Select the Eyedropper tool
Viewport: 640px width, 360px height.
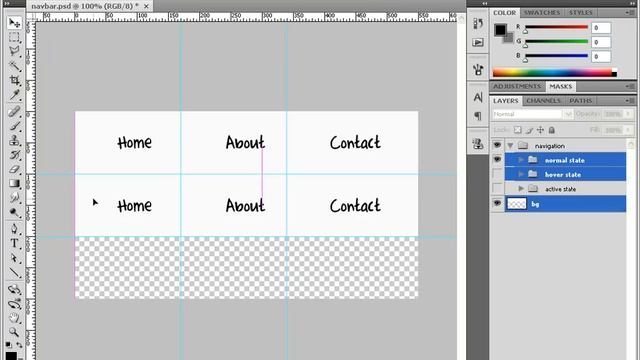[x=14, y=95]
